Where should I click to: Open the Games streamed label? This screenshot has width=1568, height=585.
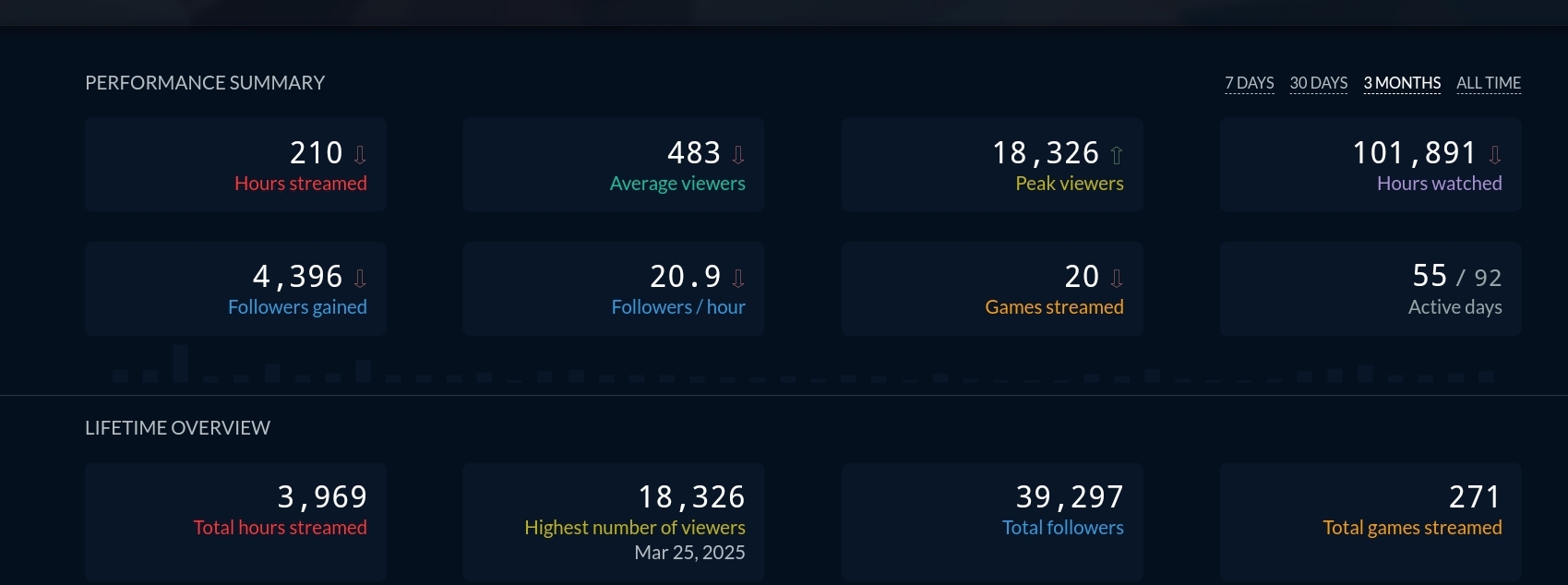pos(1054,307)
